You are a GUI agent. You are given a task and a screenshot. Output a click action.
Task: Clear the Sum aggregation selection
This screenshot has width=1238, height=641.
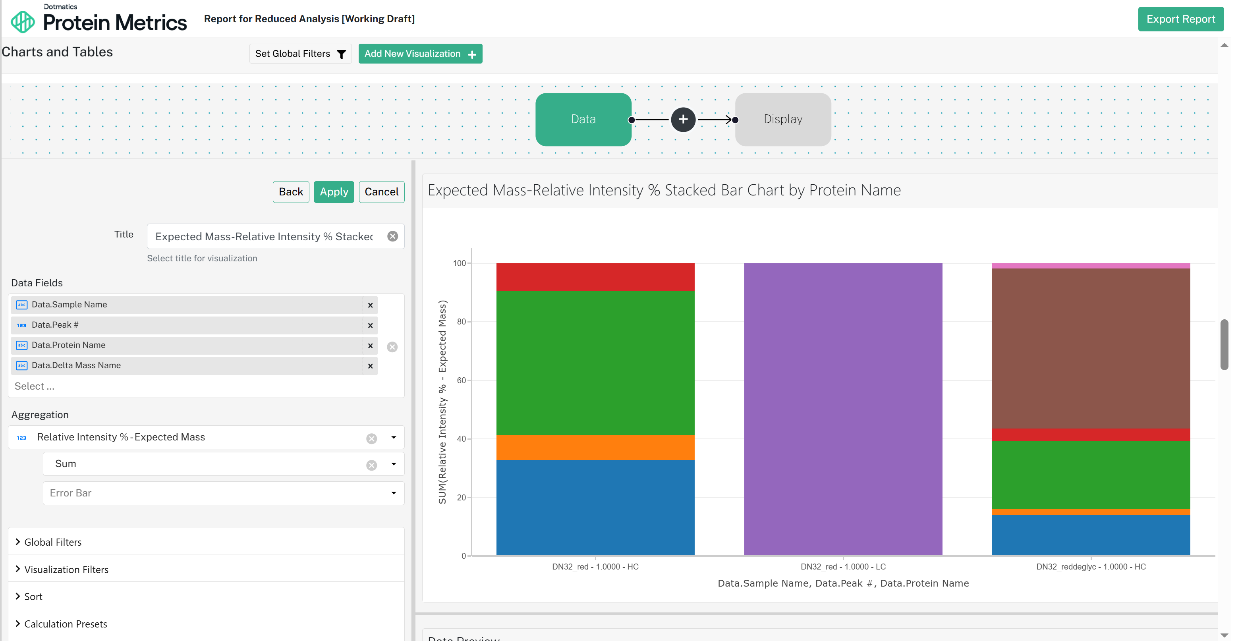point(371,464)
